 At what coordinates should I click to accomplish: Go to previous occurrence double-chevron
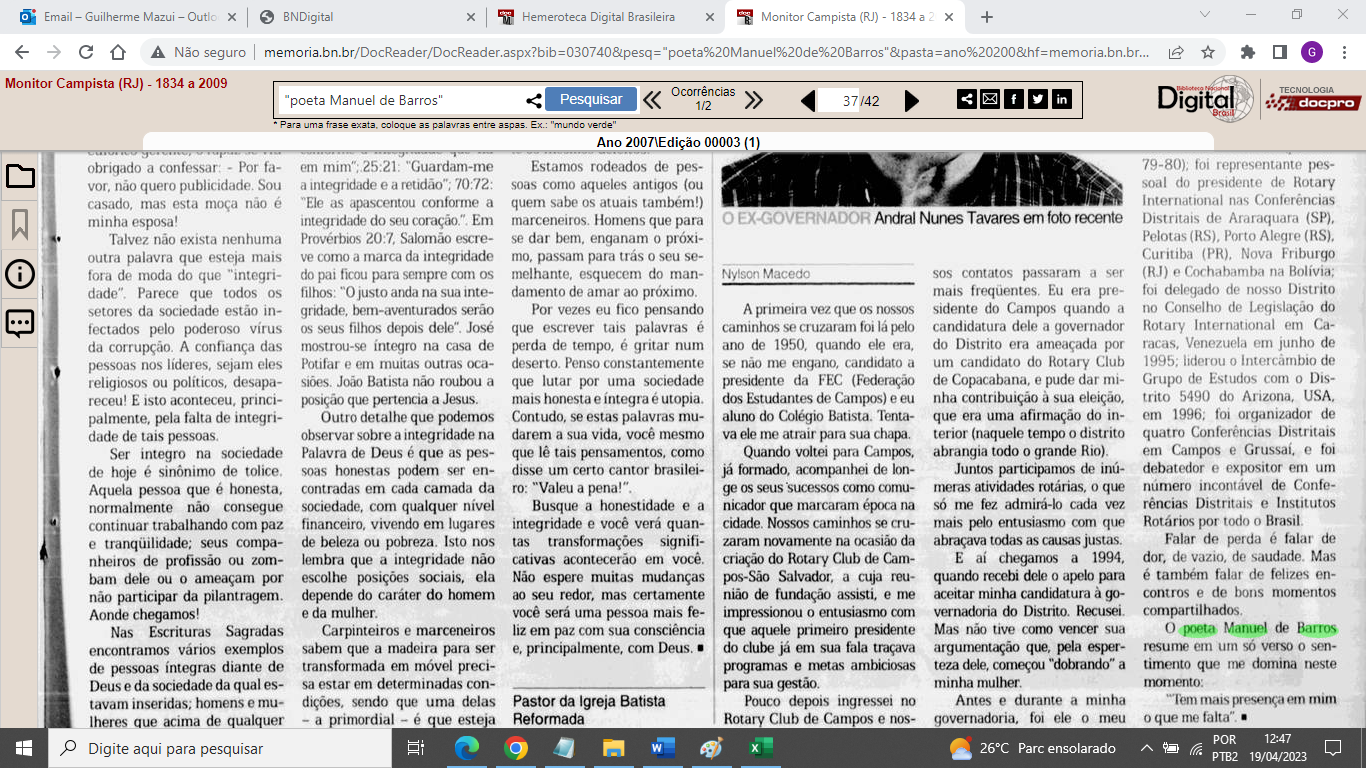[652, 100]
